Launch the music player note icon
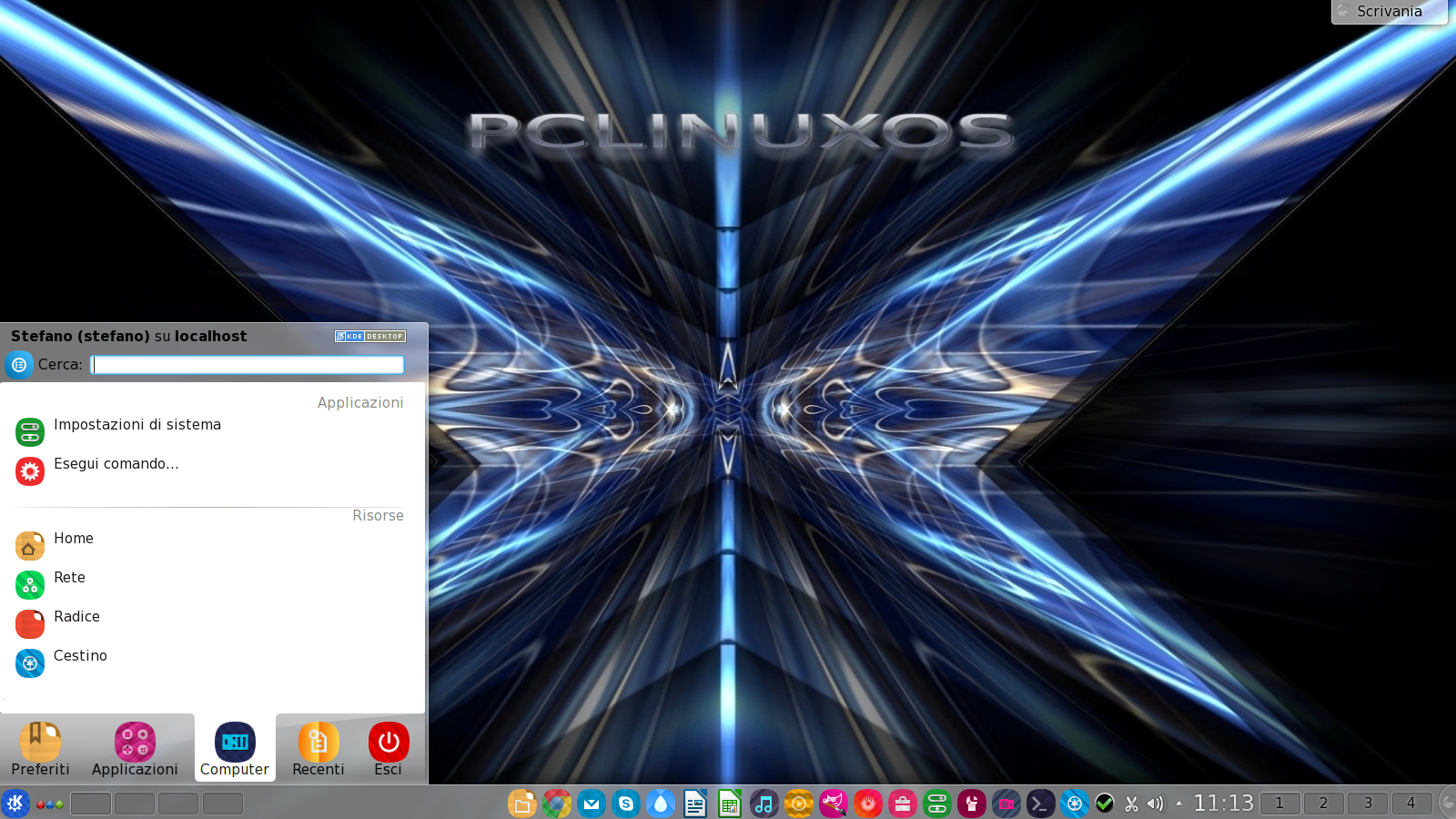 (763, 804)
